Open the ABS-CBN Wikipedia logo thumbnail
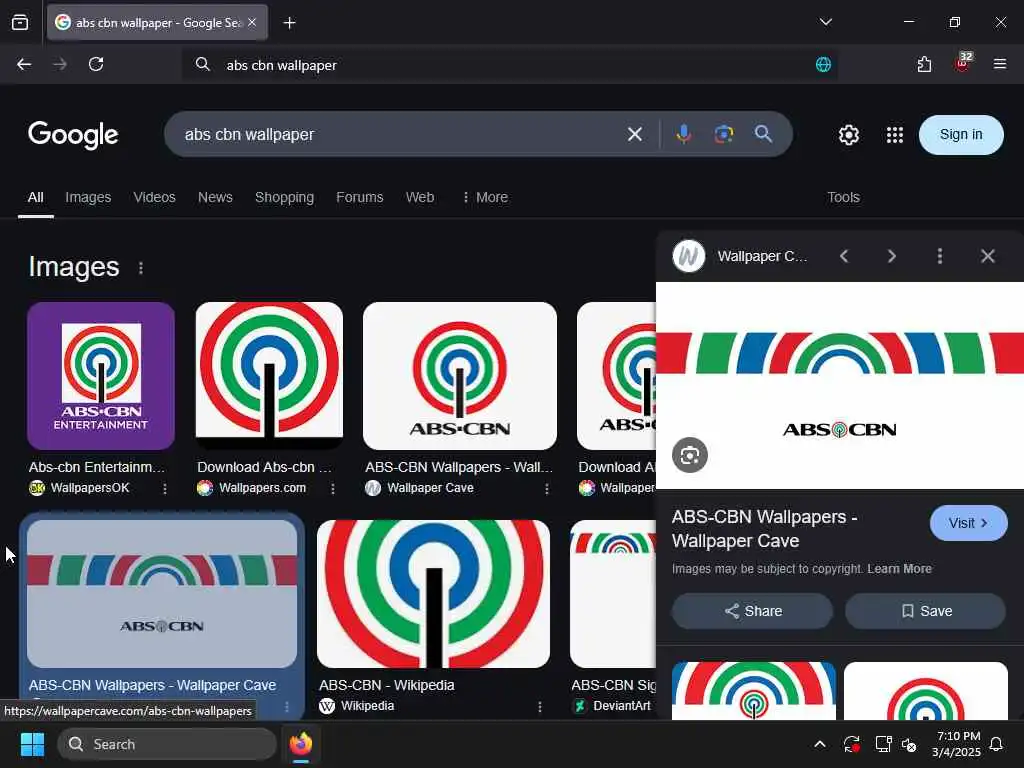 pos(433,594)
